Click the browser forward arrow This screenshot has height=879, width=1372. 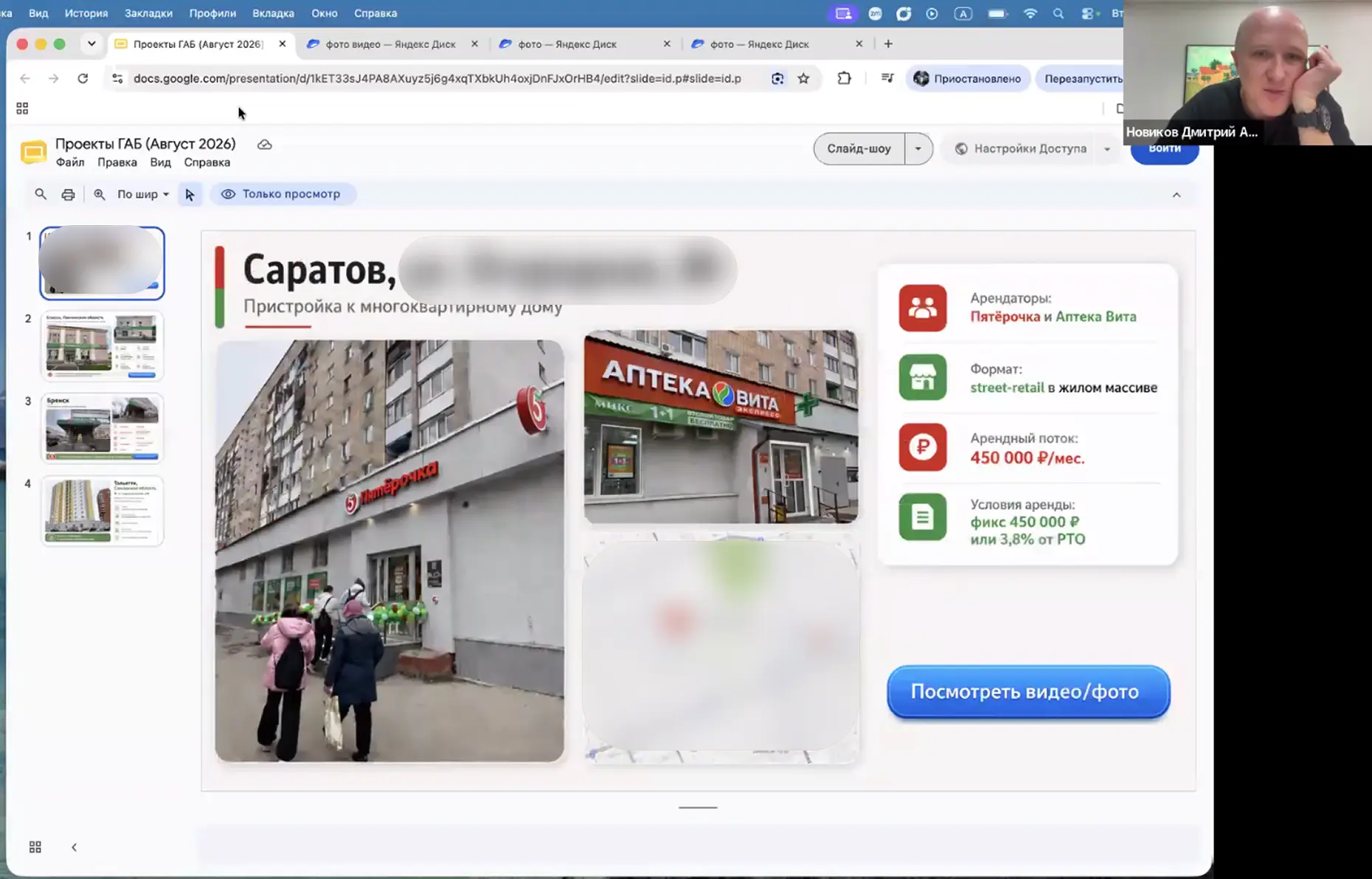point(53,78)
